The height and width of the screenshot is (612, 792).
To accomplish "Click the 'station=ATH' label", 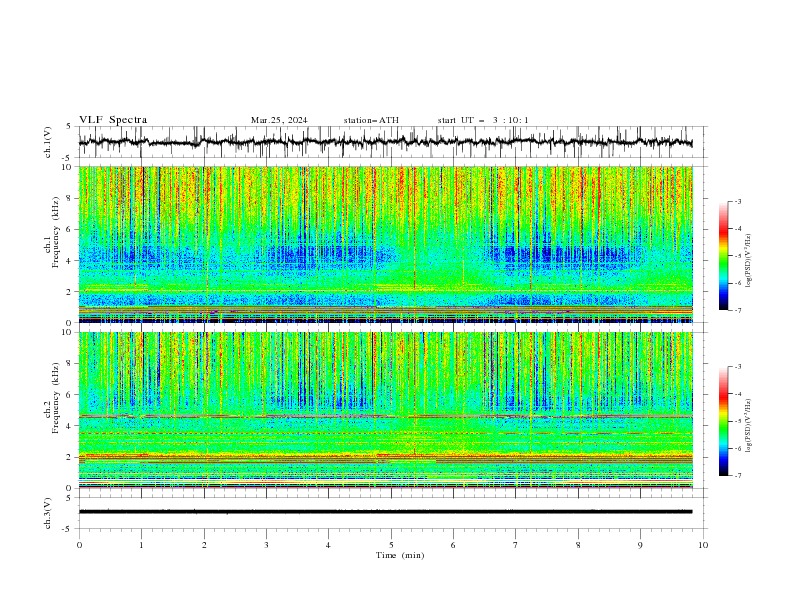I will [371, 120].
